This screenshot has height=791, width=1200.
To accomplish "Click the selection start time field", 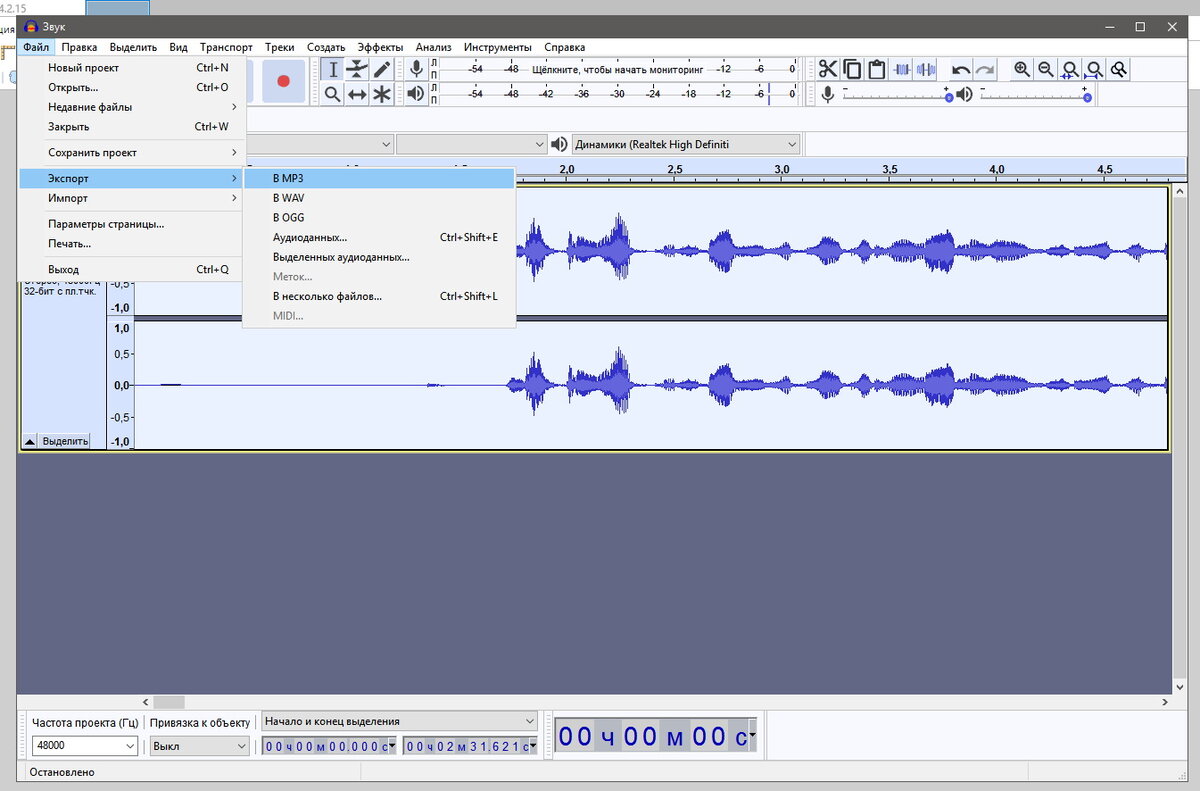I will pyautogui.click(x=330, y=746).
